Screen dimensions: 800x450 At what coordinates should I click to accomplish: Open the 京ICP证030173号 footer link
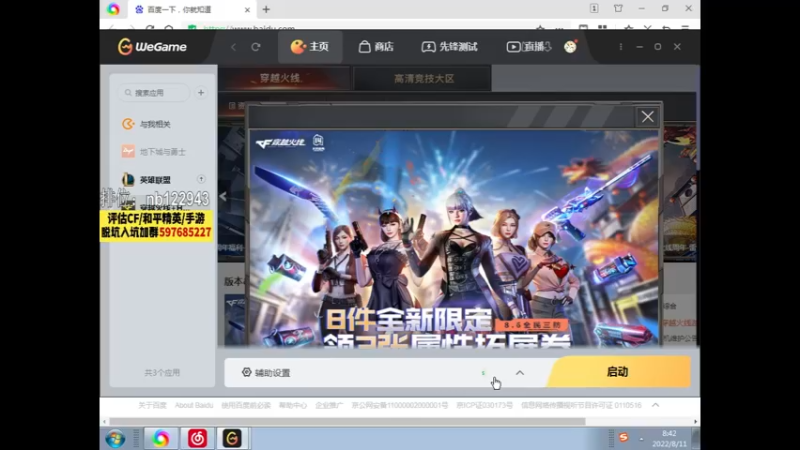click(485, 405)
